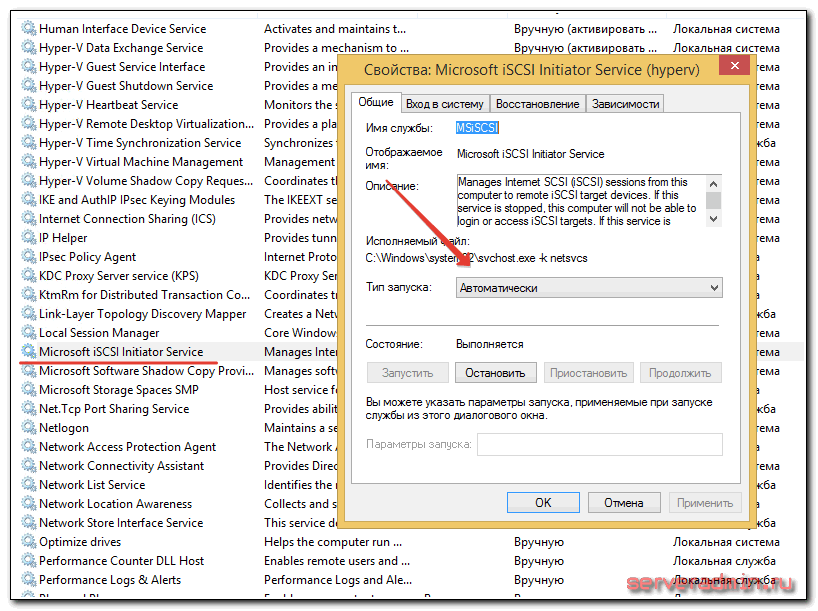Select Performance Counter DLL Host row

122,560
